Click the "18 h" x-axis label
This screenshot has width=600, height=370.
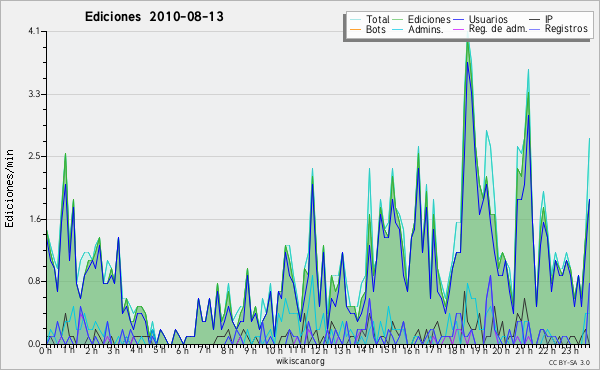pos(456,351)
